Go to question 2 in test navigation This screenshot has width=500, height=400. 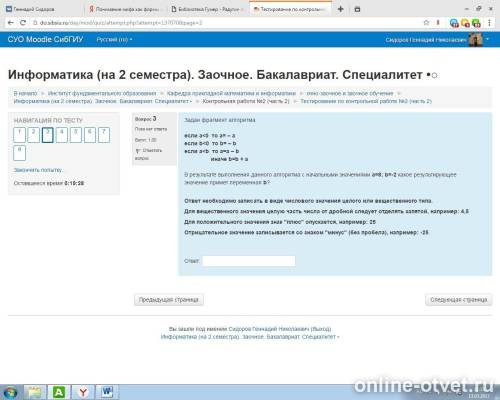(33, 135)
